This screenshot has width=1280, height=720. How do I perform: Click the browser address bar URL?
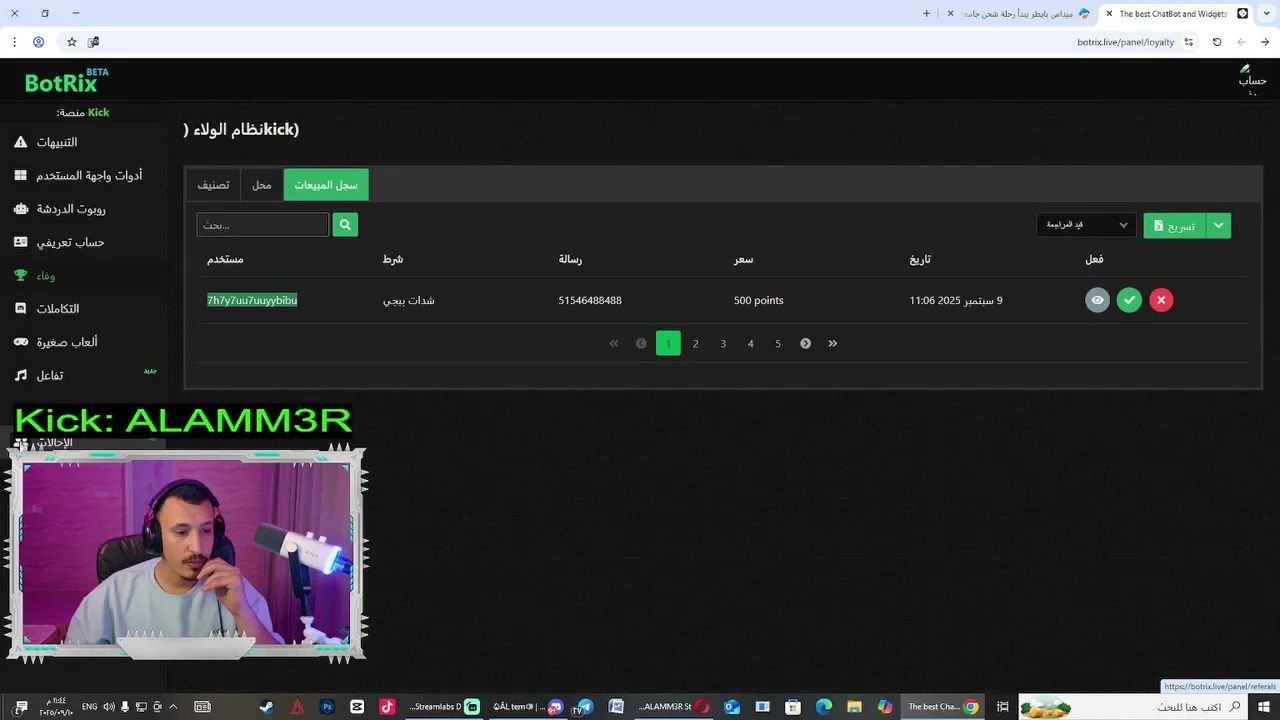(x=1125, y=42)
